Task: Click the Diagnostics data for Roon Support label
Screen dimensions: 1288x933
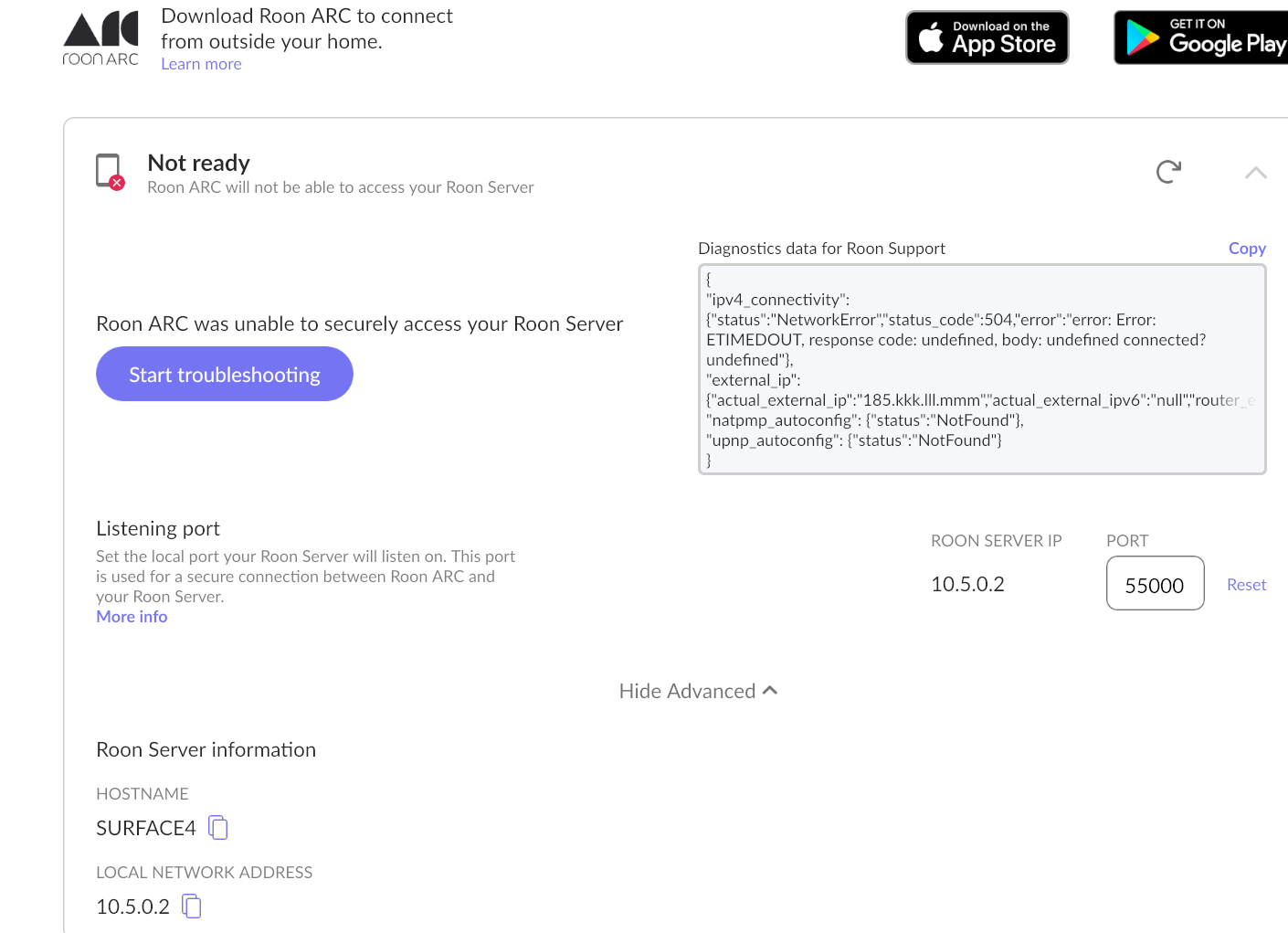Action: [821, 249]
